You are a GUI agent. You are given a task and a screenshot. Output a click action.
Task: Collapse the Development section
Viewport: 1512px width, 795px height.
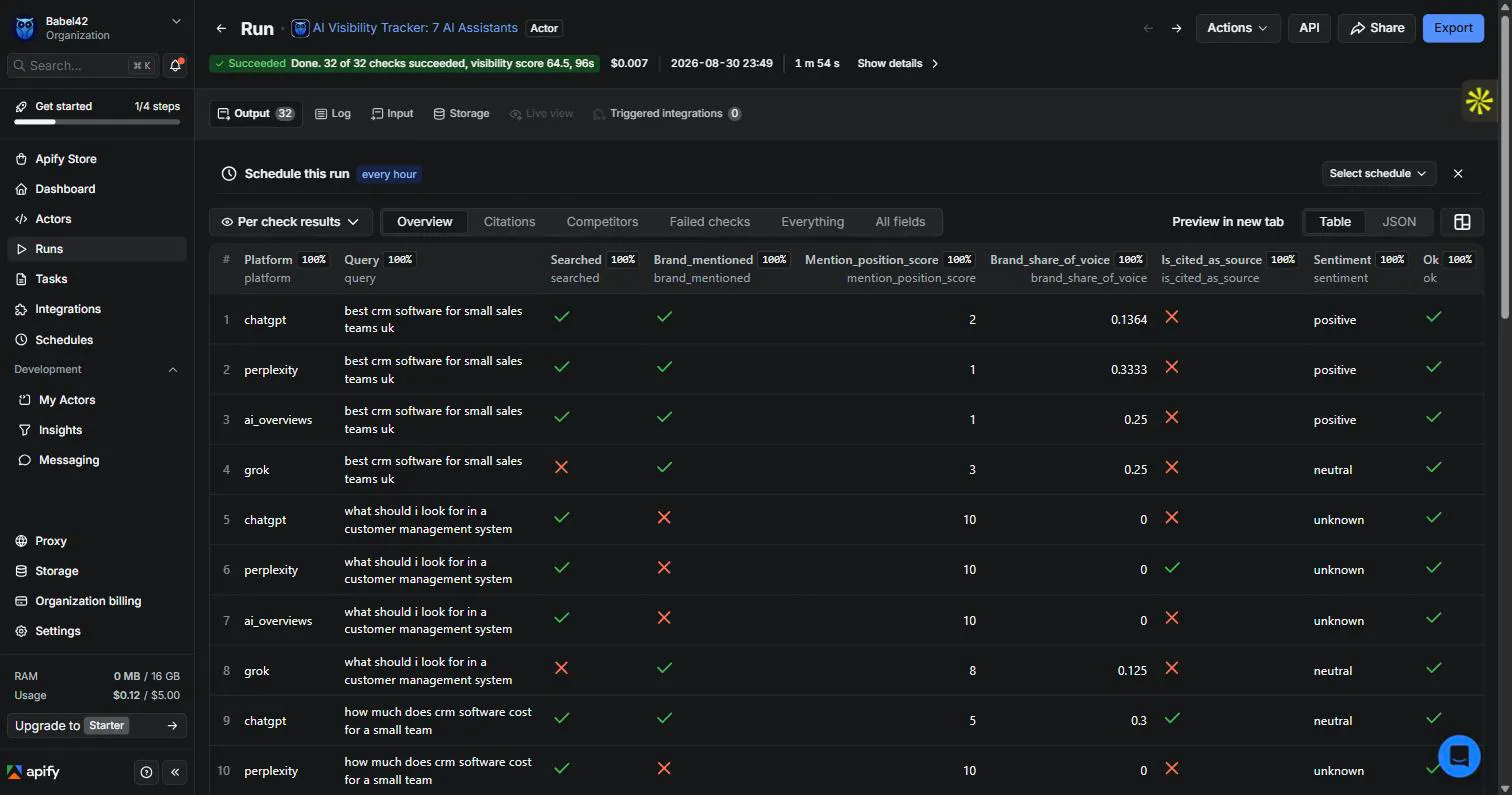point(172,370)
